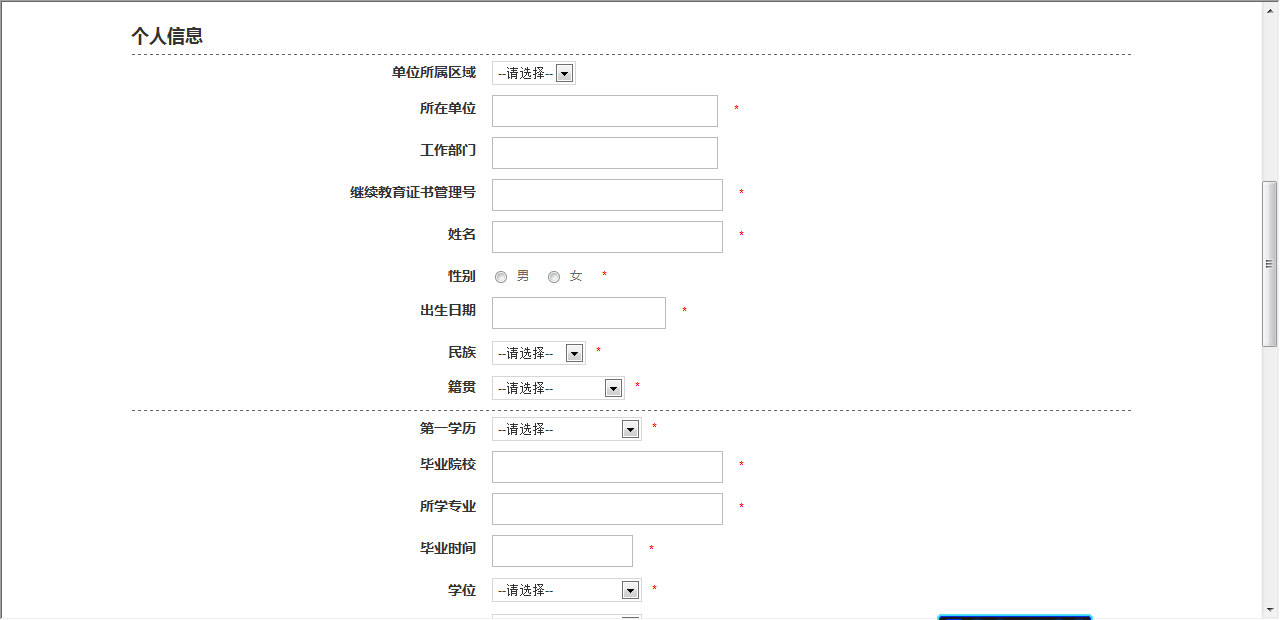The image size is (1280, 620).
Task: Click the 毕业院校 input field
Action: pyautogui.click(x=607, y=467)
